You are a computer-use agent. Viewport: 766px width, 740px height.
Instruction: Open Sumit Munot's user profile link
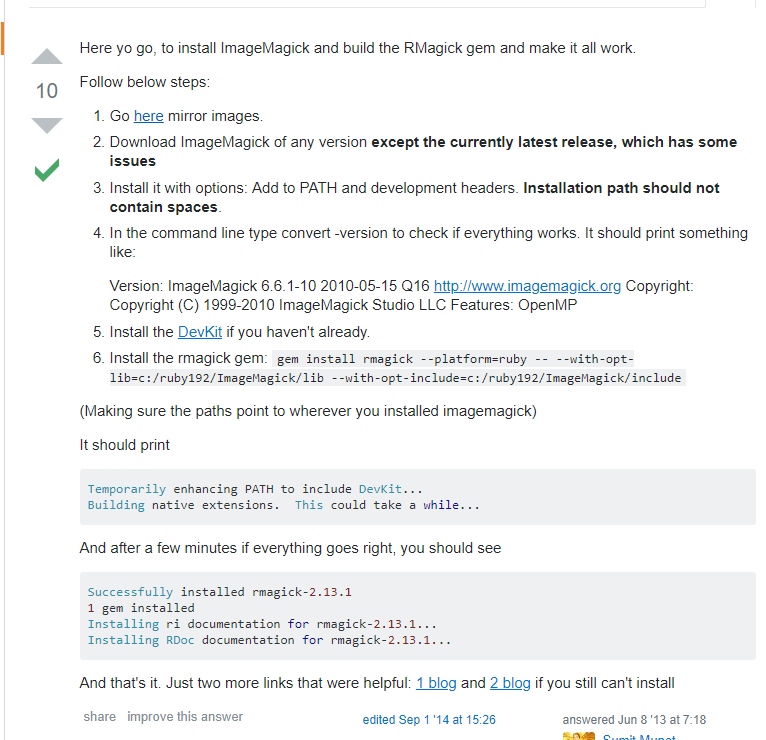[x=638, y=737]
